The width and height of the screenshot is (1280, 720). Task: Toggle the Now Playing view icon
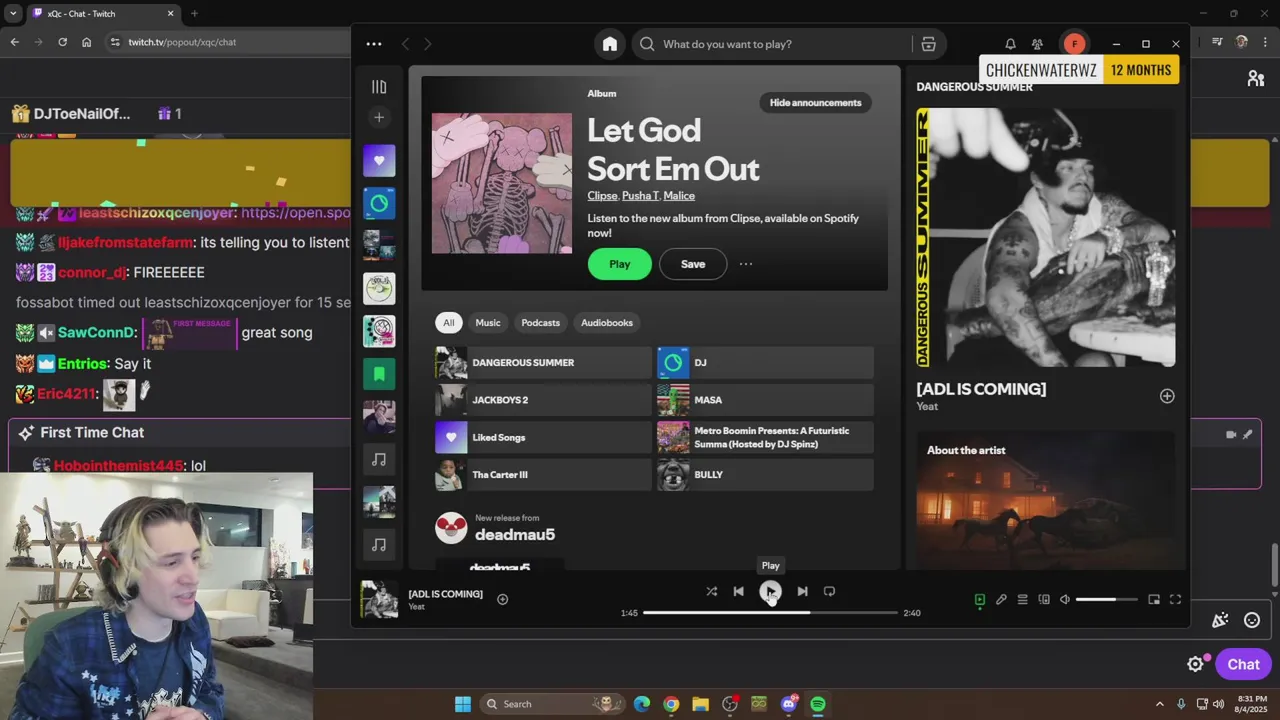click(980, 600)
